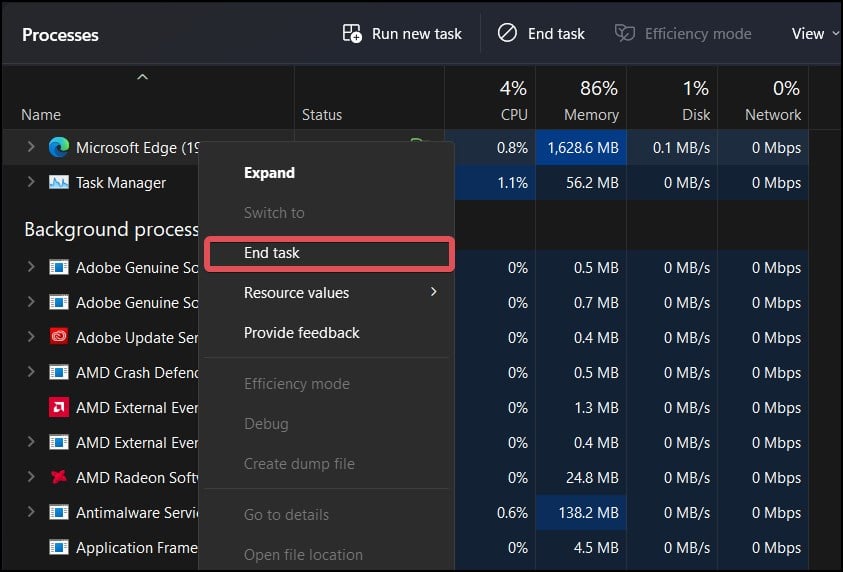Viewport: 843px width, 572px height.
Task: Click the 4.5 MB memory value
Action: tap(596, 547)
